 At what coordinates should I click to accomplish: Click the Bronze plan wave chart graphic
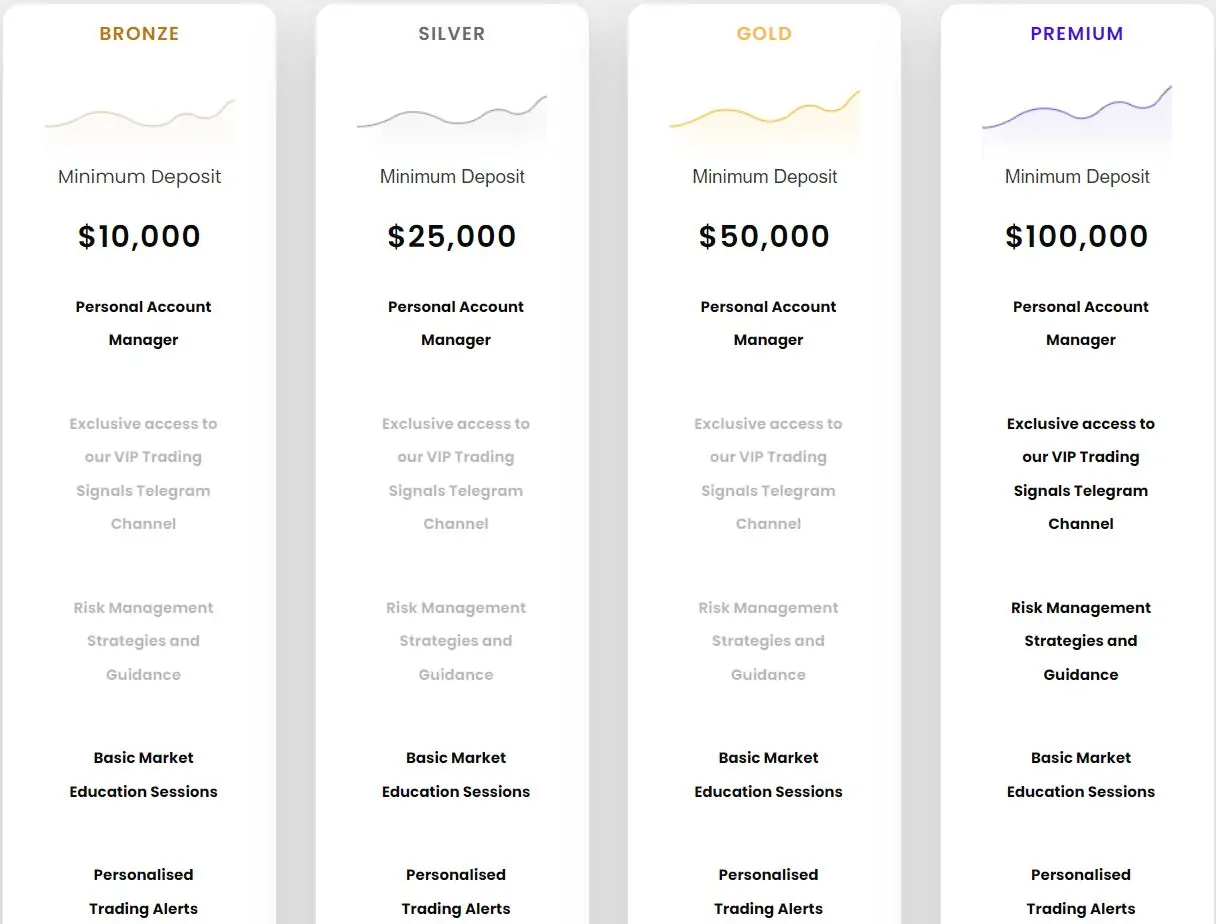tap(140, 118)
